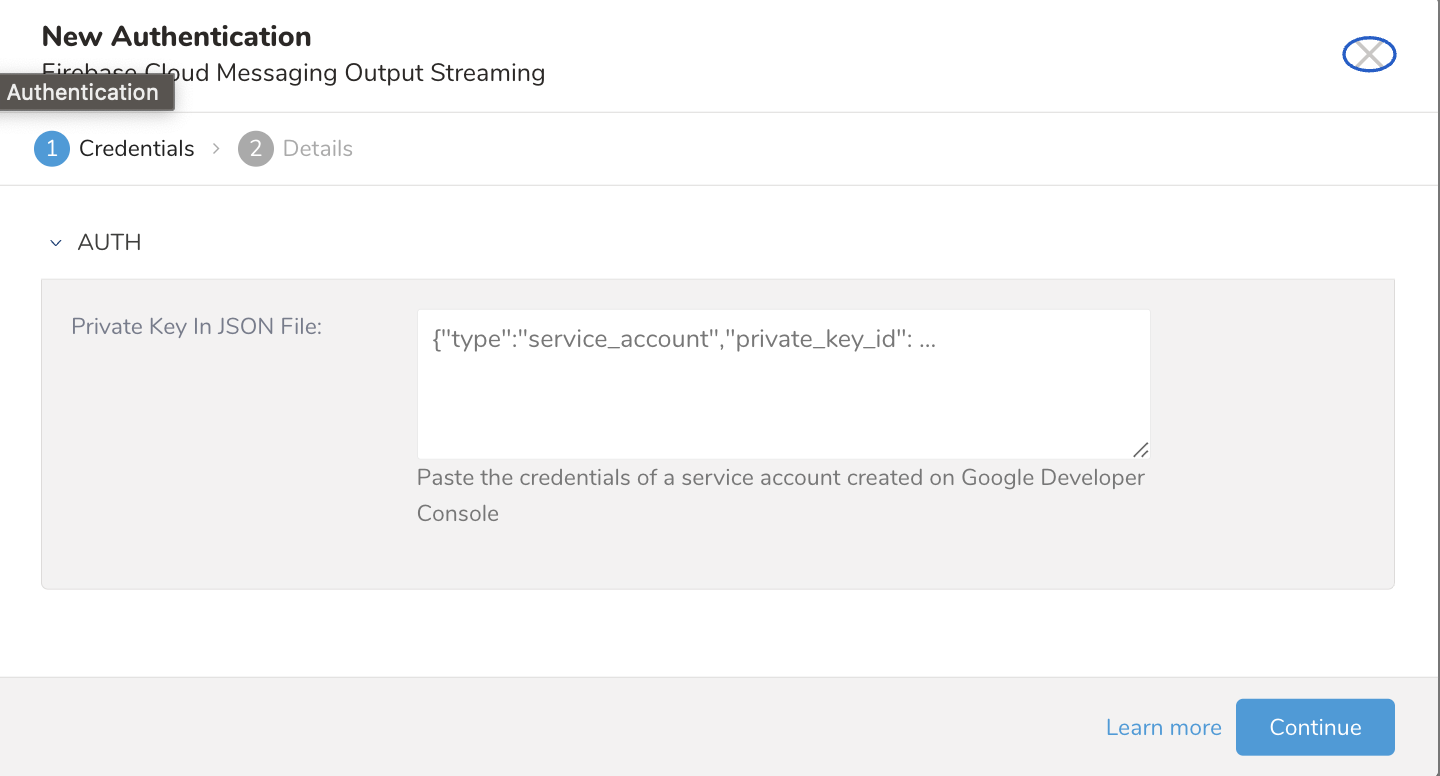Screen dimensions: 1440x776
Task: Close the New Authentication dialog
Action: click(x=1368, y=54)
